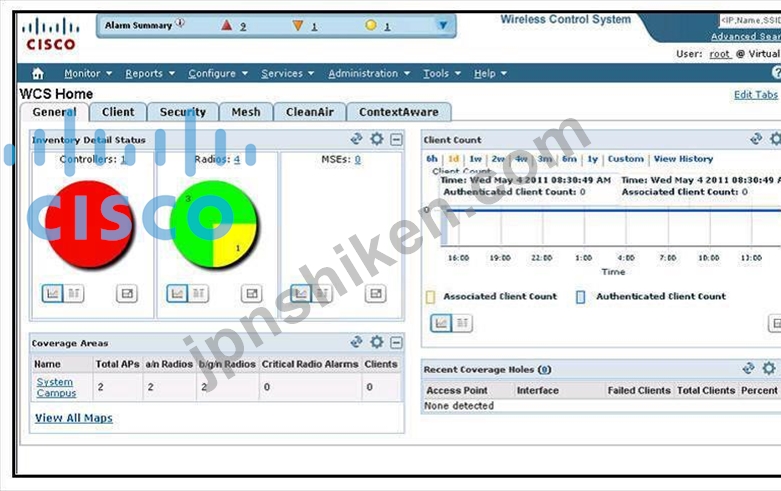Open the Help menu
The image size is (781, 491).
[x=490, y=74]
